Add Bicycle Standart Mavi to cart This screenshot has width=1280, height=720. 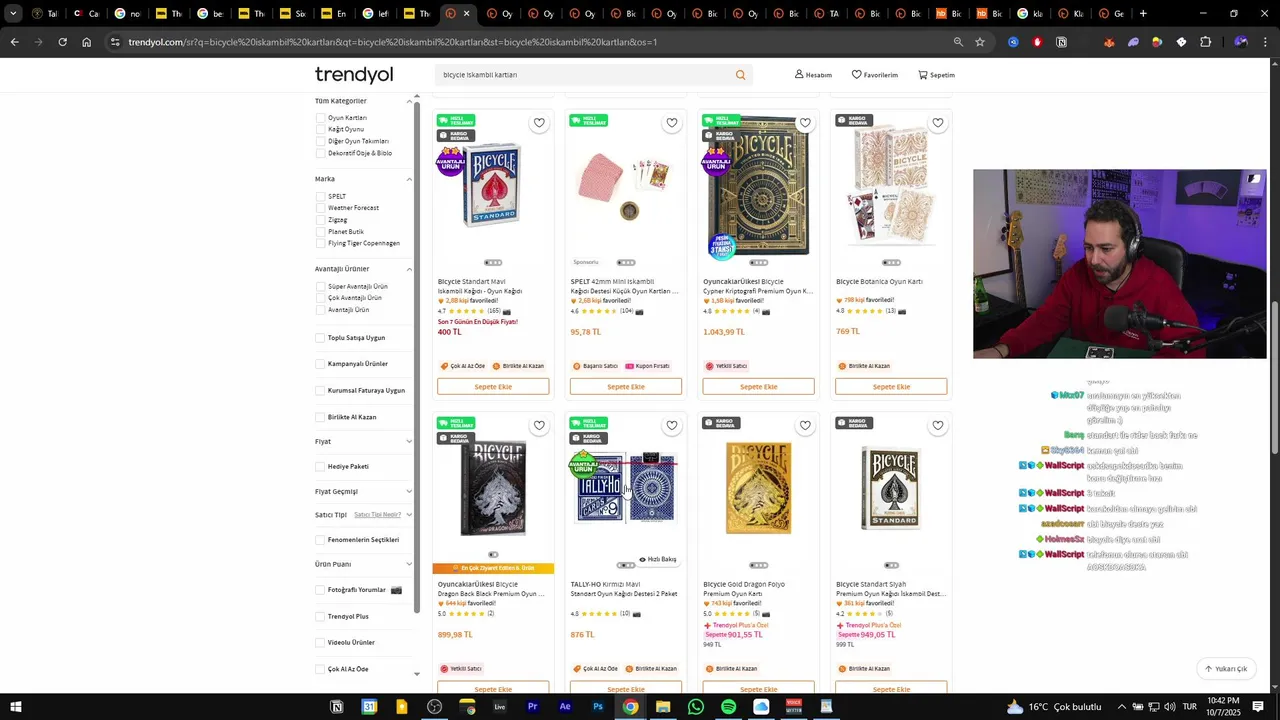click(493, 387)
